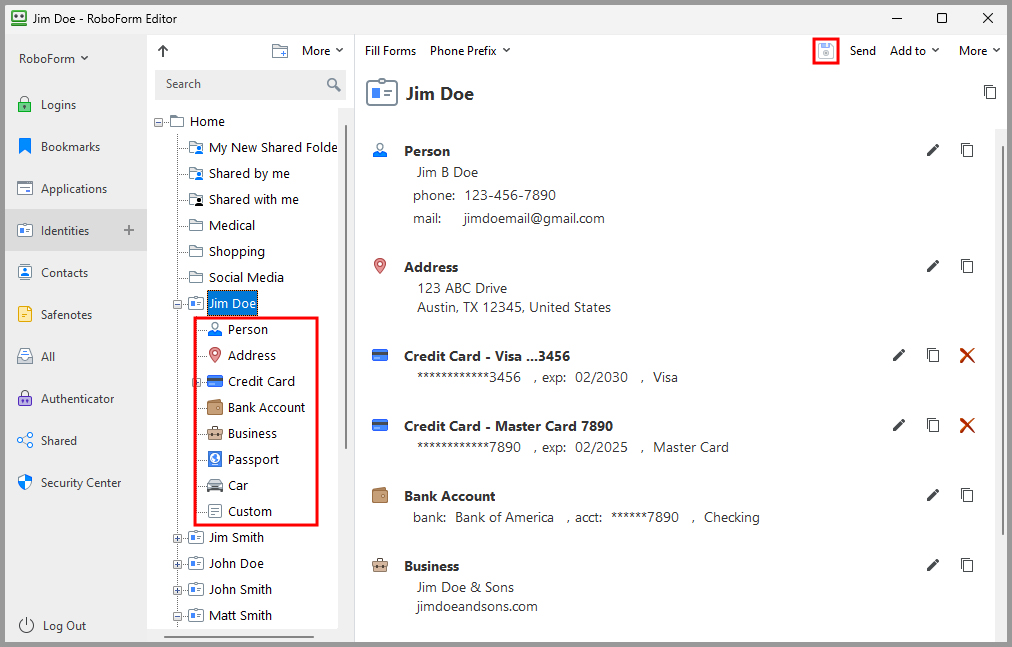The image size is (1012, 647).
Task: Select Business in the tree
Action: [242, 433]
